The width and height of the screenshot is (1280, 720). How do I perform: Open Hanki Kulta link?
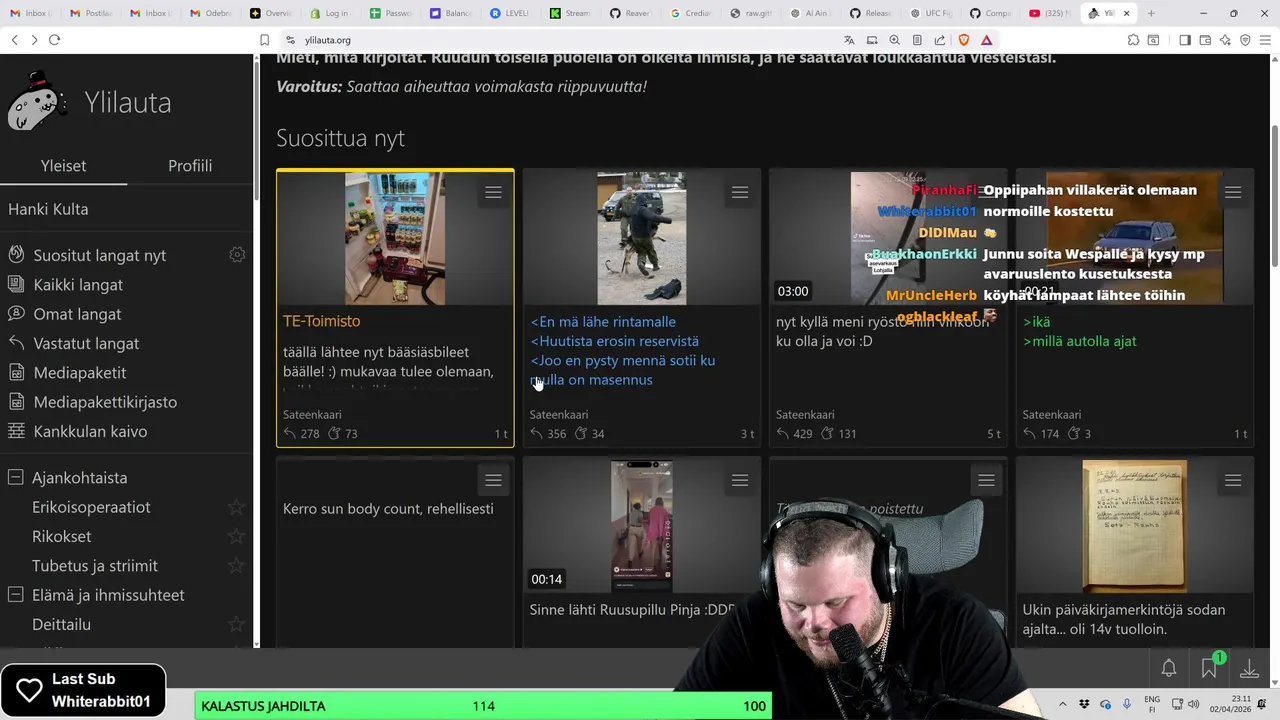click(48, 209)
